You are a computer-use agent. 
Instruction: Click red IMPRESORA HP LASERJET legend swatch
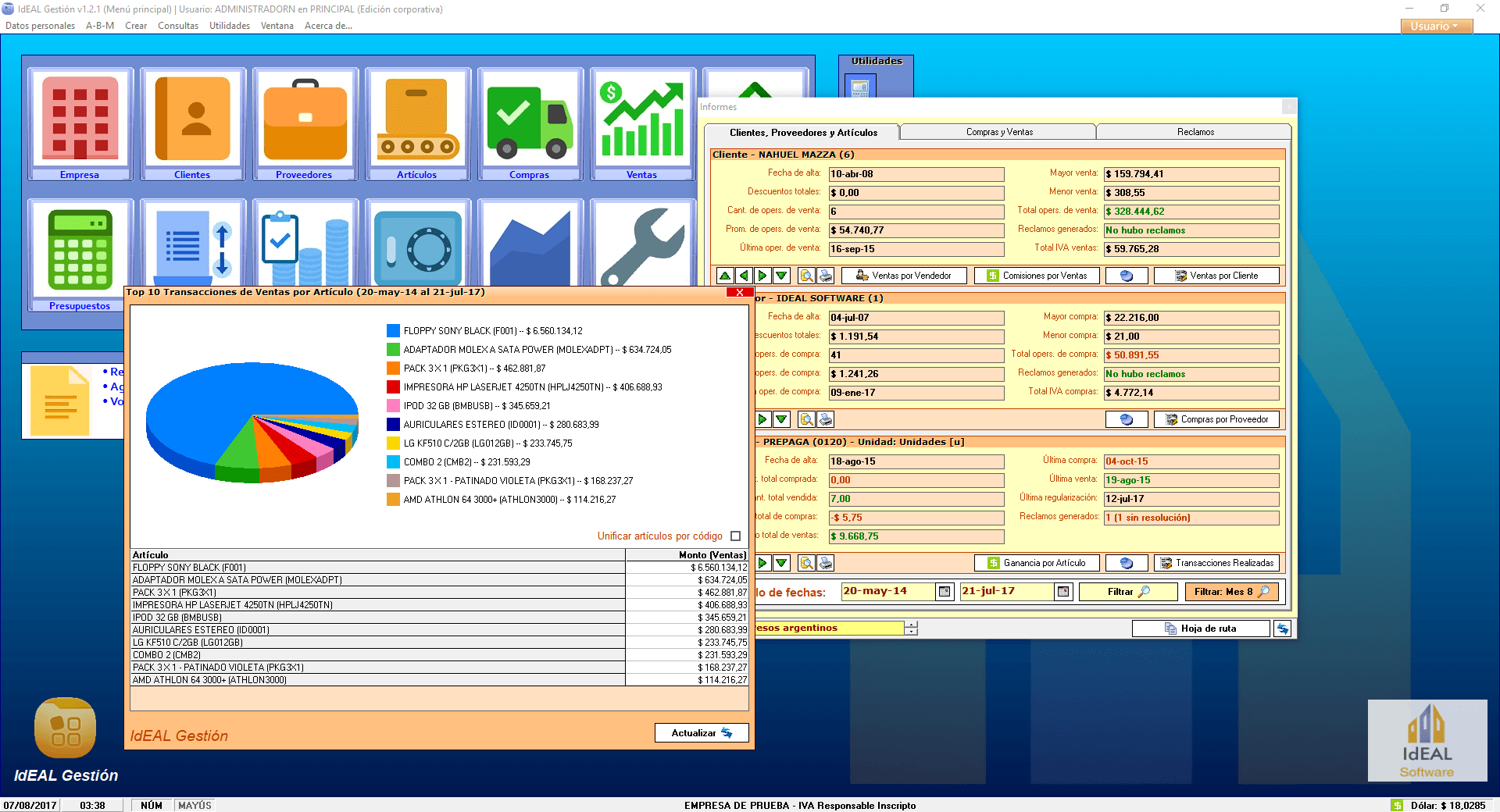(393, 387)
